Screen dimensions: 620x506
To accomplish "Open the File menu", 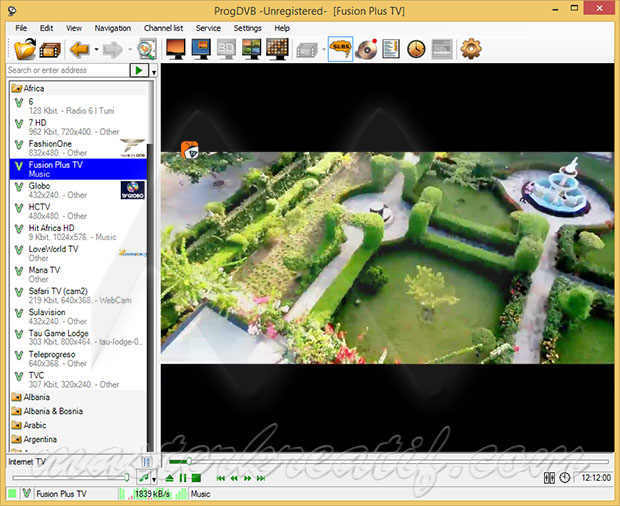I will (x=21, y=28).
